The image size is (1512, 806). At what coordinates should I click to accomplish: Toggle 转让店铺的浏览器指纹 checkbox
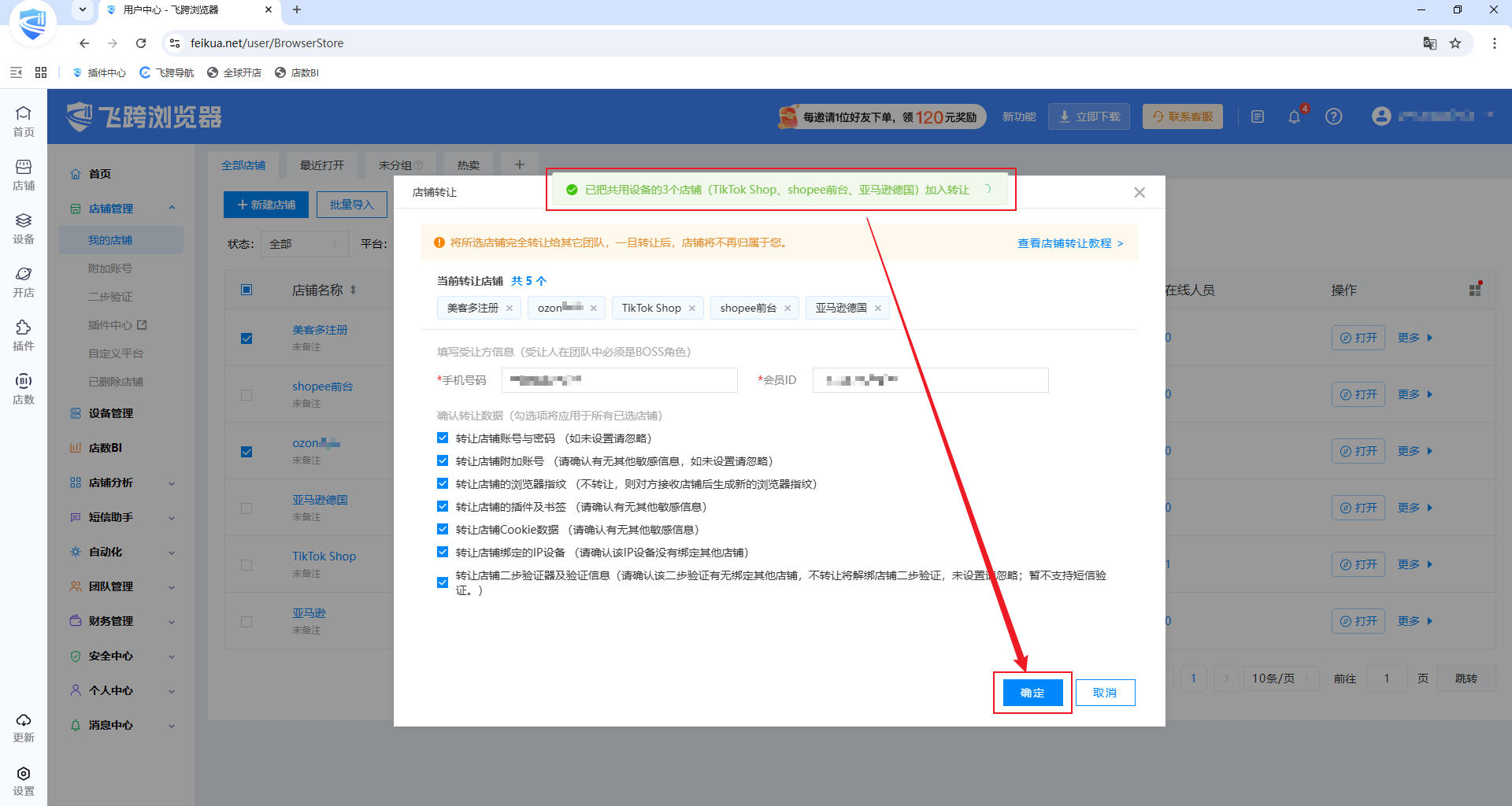point(443,484)
